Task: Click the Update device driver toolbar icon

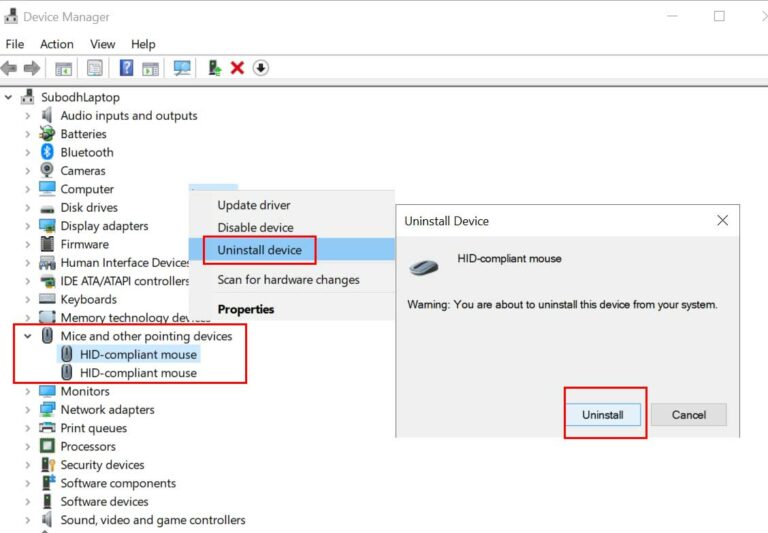Action: pyautogui.click(x=214, y=68)
